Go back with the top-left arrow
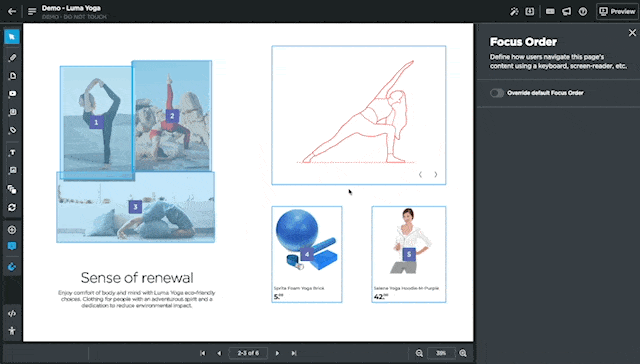The height and width of the screenshot is (364, 640). 12,11
